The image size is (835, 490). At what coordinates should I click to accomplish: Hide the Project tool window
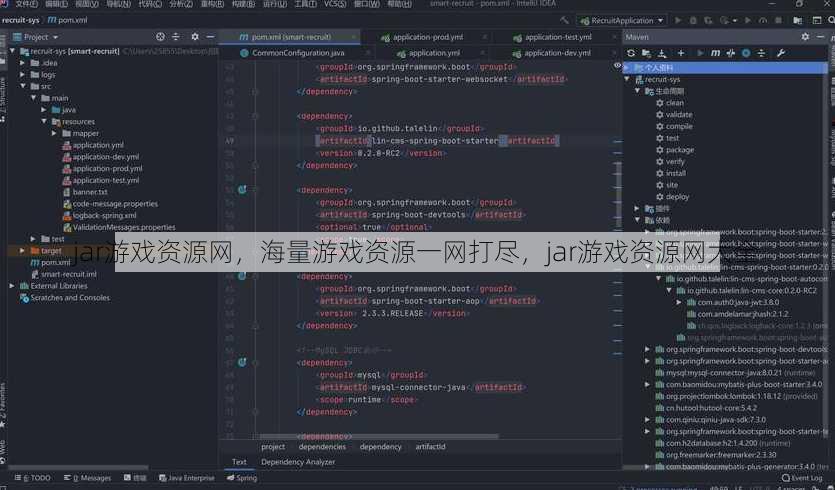coord(210,37)
